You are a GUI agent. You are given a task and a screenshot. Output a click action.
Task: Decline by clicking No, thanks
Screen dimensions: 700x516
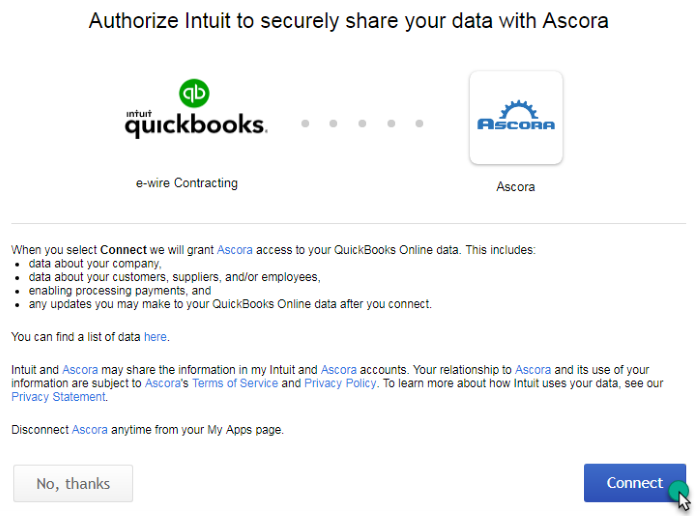73,483
